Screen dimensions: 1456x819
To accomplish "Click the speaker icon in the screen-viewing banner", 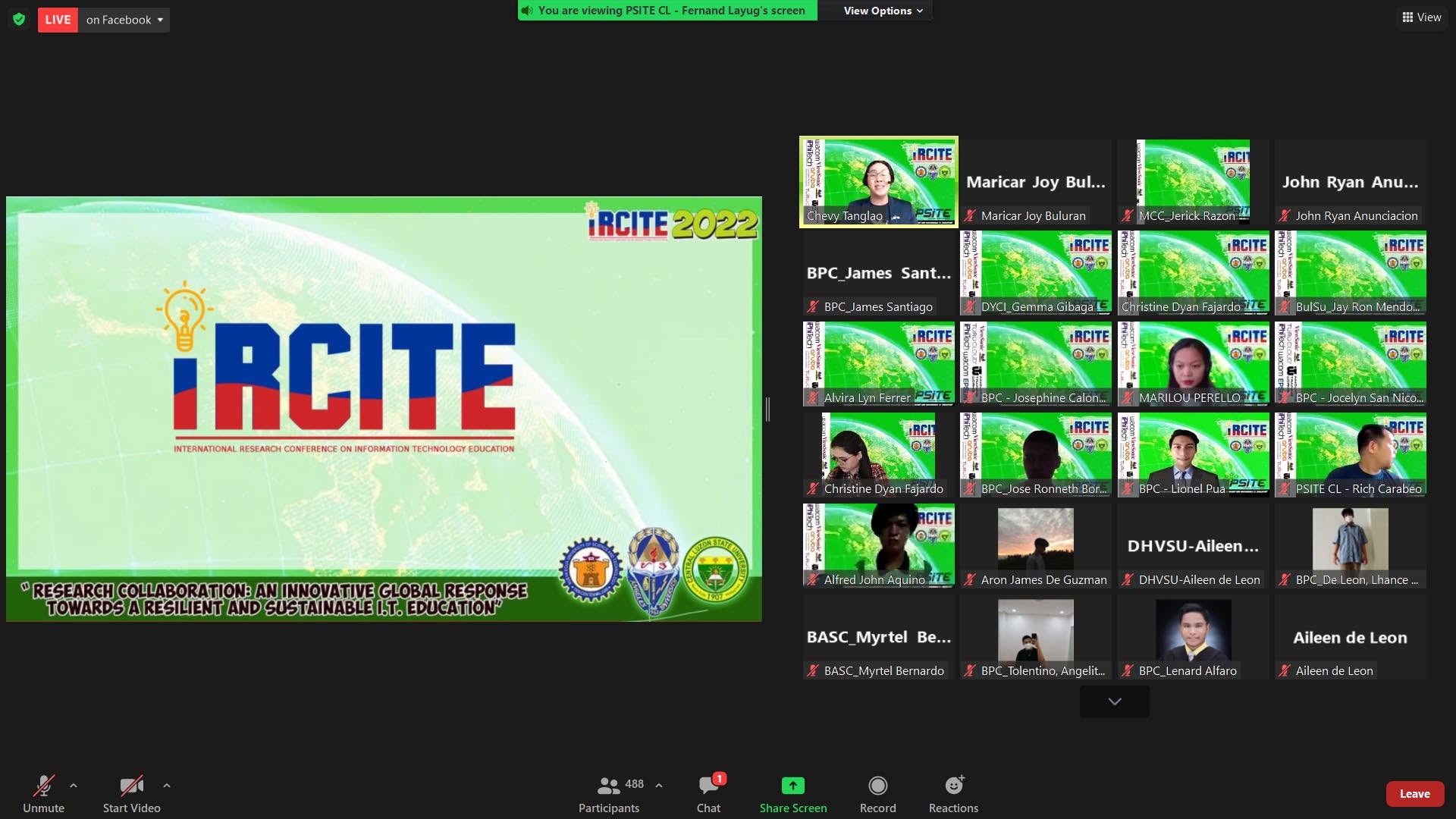I will (x=527, y=11).
